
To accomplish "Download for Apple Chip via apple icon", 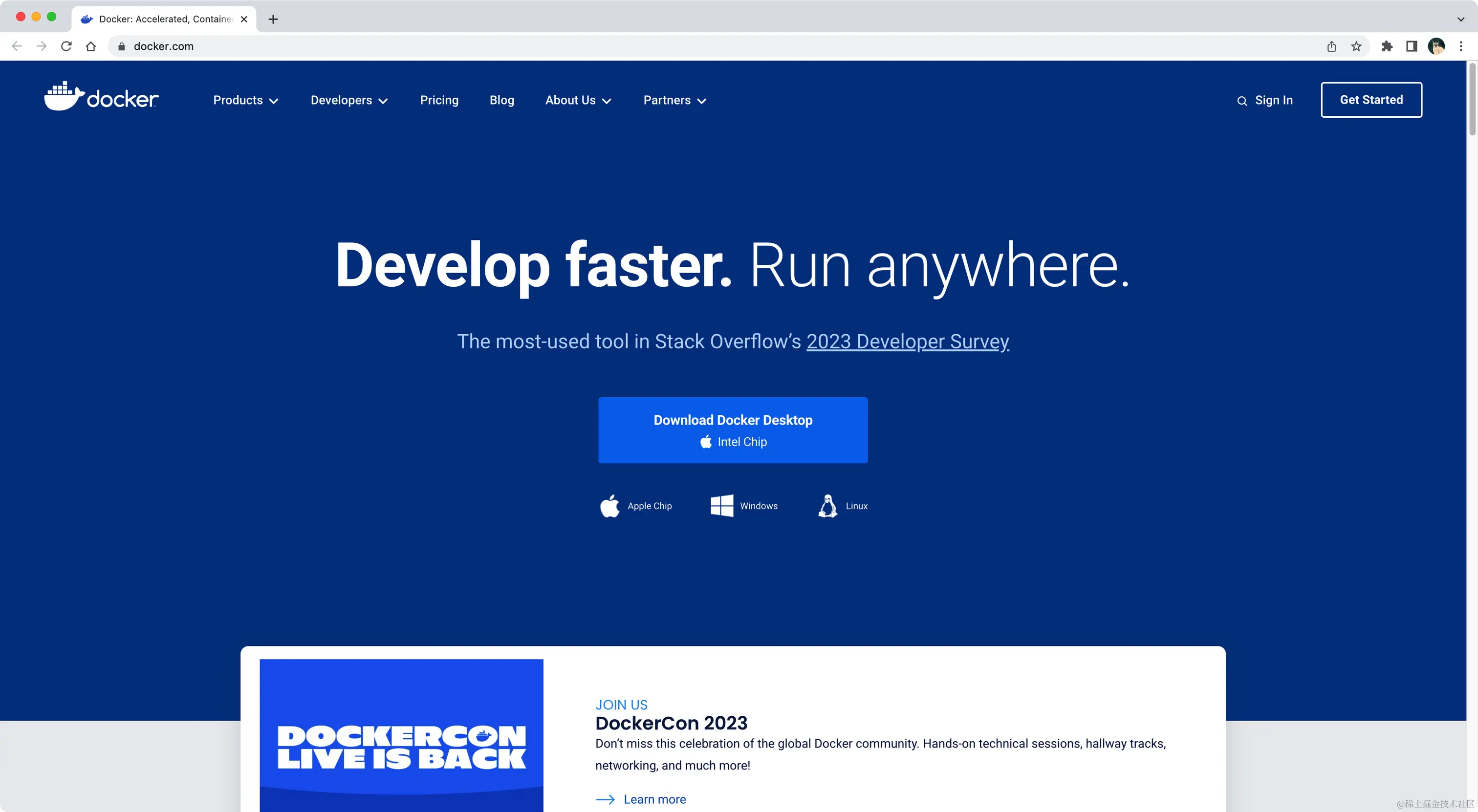I will [609, 506].
